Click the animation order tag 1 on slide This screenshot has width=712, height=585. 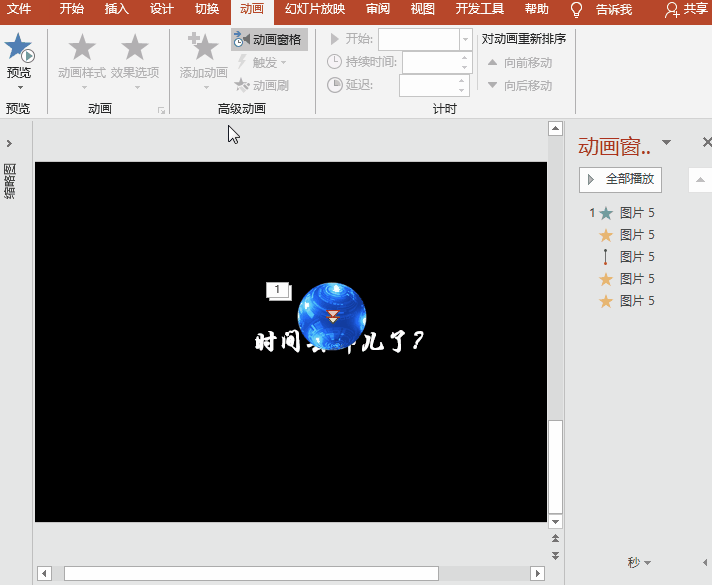pyautogui.click(x=277, y=290)
